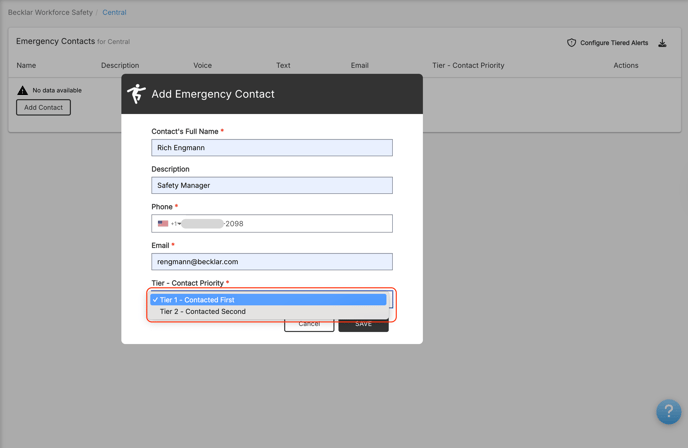Click the Add Emergency Contact dialog title
This screenshot has width=688, height=448.
click(213, 94)
